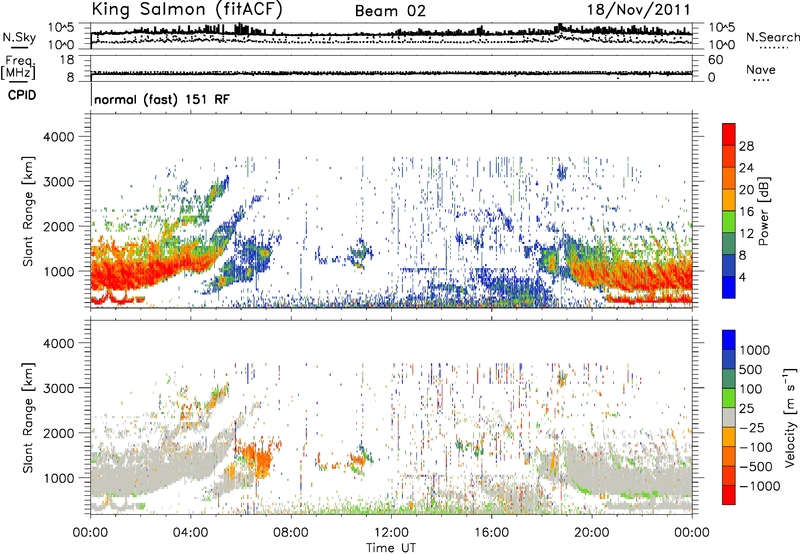800x554 pixels.
Task: Click the '1000' tick on the velocity colorbar
Action: coord(755,350)
